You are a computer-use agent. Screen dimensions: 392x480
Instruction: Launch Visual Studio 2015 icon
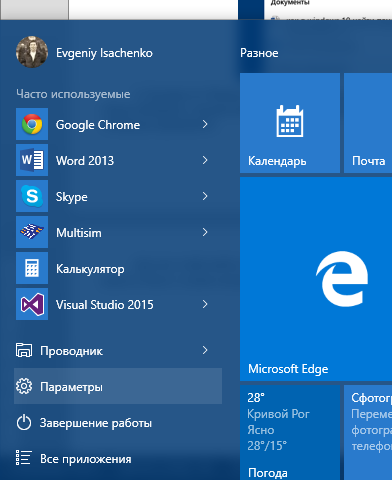(32, 304)
